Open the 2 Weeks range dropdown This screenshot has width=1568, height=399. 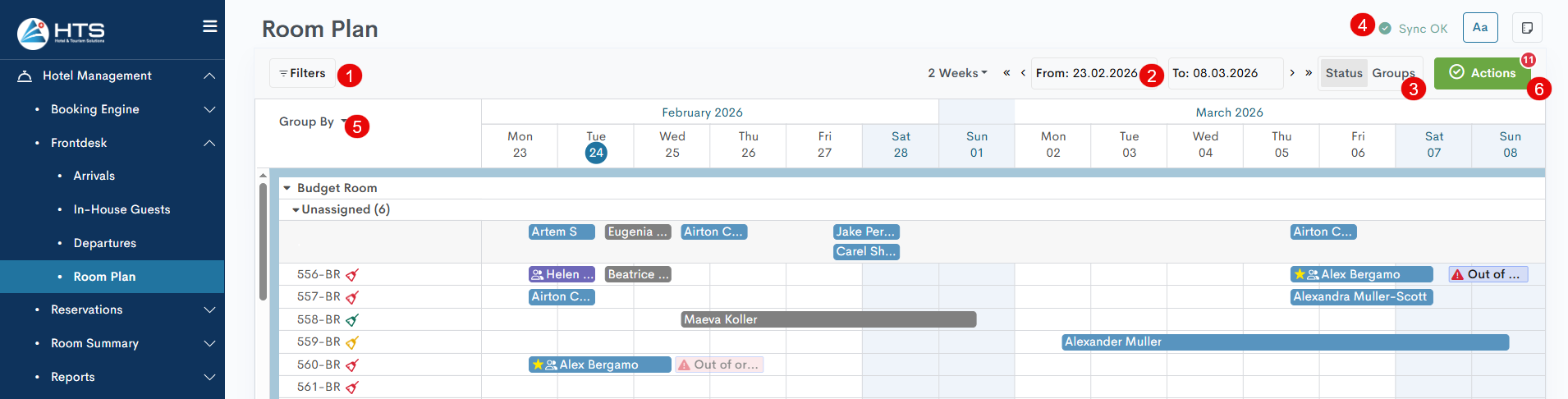957,73
